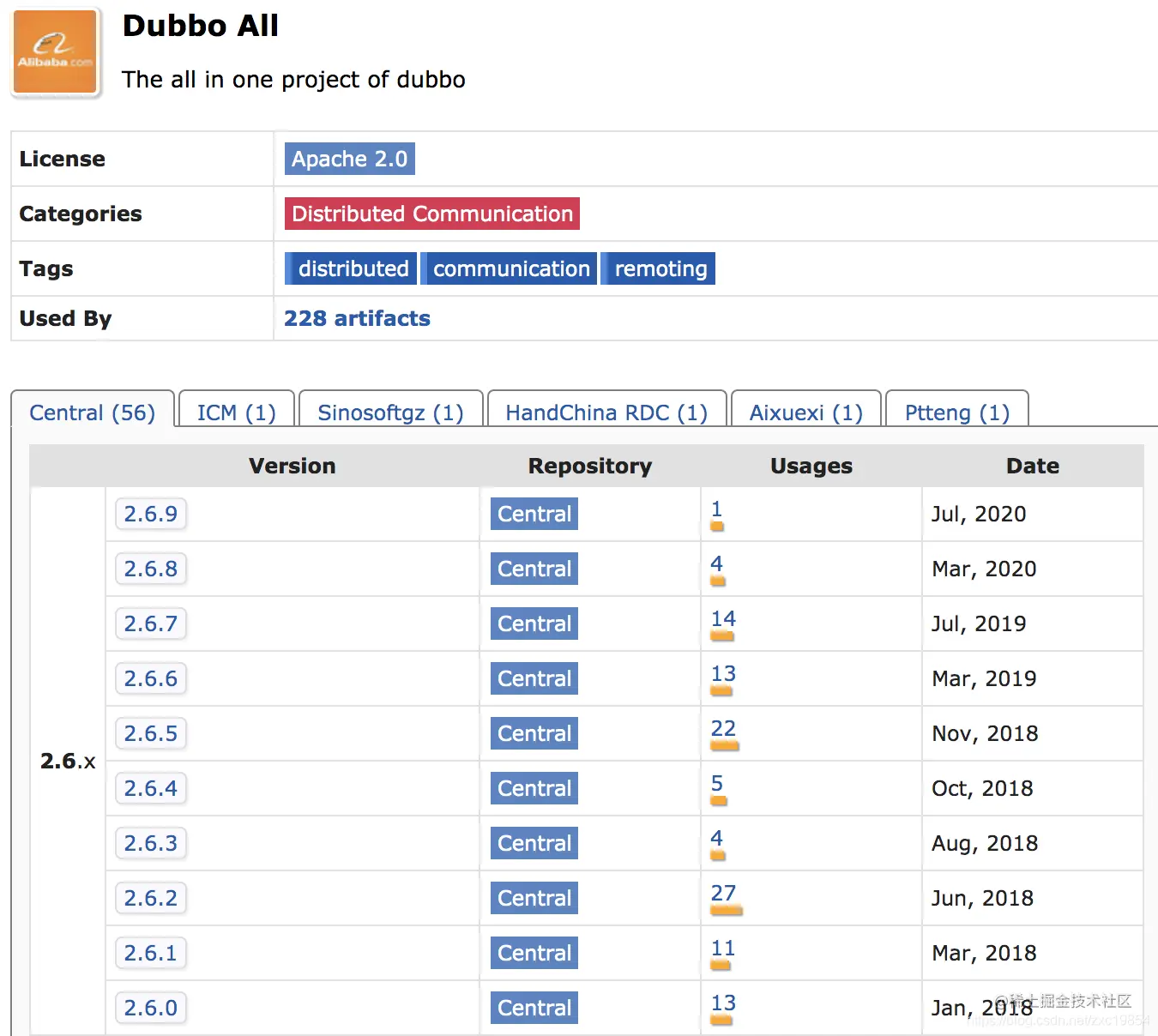1158x1036 pixels.
Task: Open version 2.6.1
Action: (151, 953)
